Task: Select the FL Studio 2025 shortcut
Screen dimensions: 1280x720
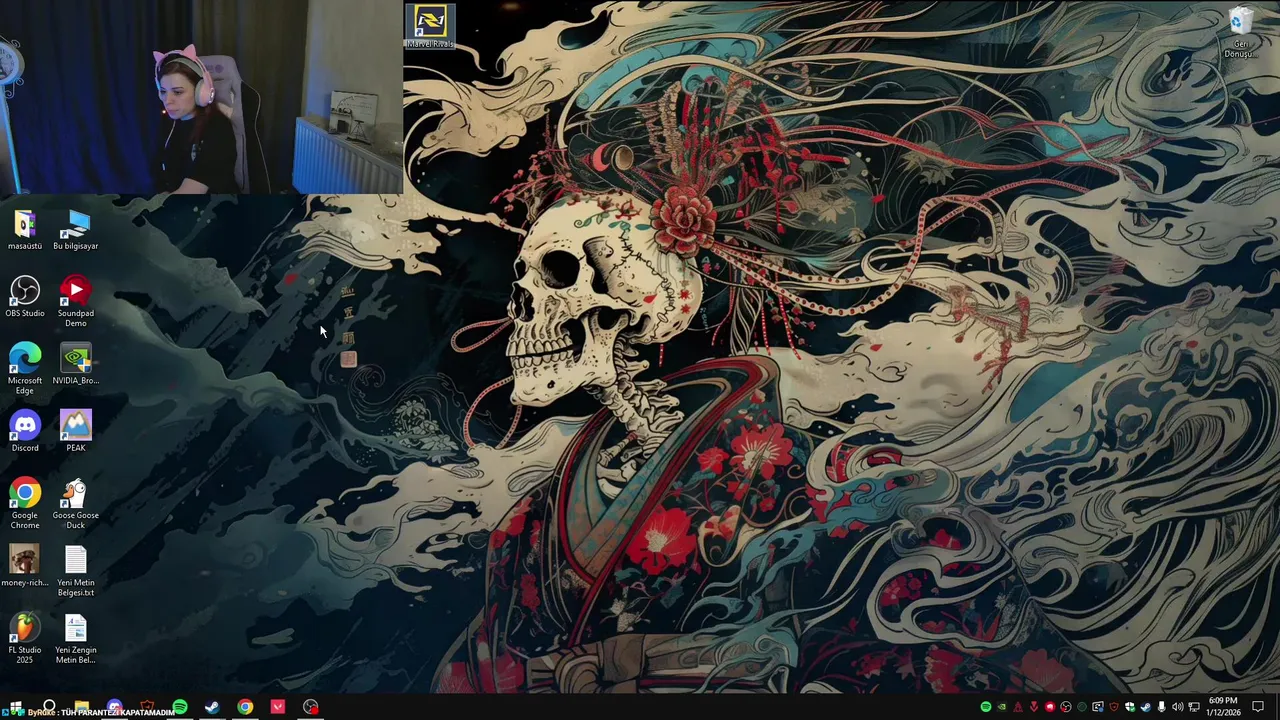Action: pyautogui.click(x=25, y=639)
